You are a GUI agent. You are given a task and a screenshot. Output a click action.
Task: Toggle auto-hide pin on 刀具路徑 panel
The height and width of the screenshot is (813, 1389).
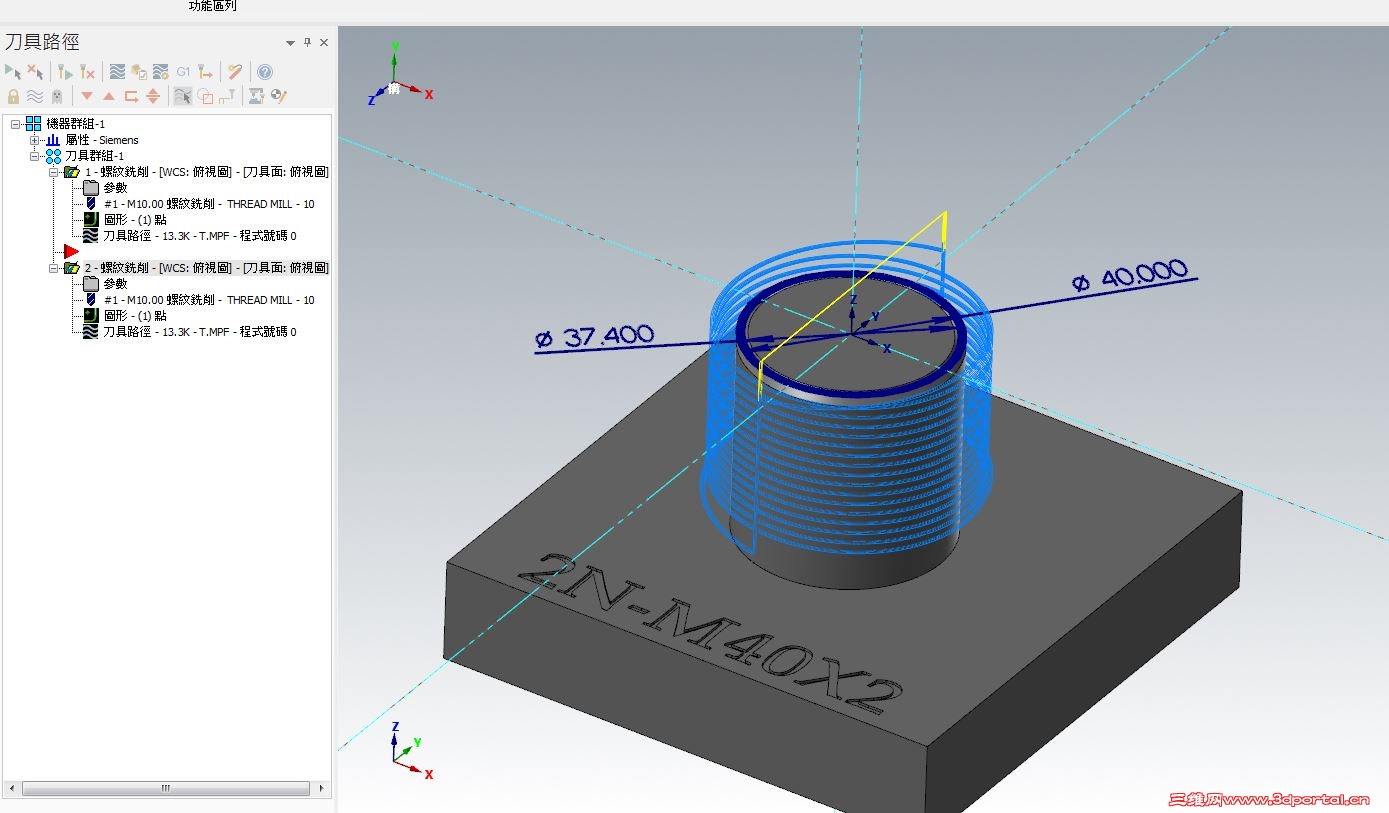[x=307, y=42]
